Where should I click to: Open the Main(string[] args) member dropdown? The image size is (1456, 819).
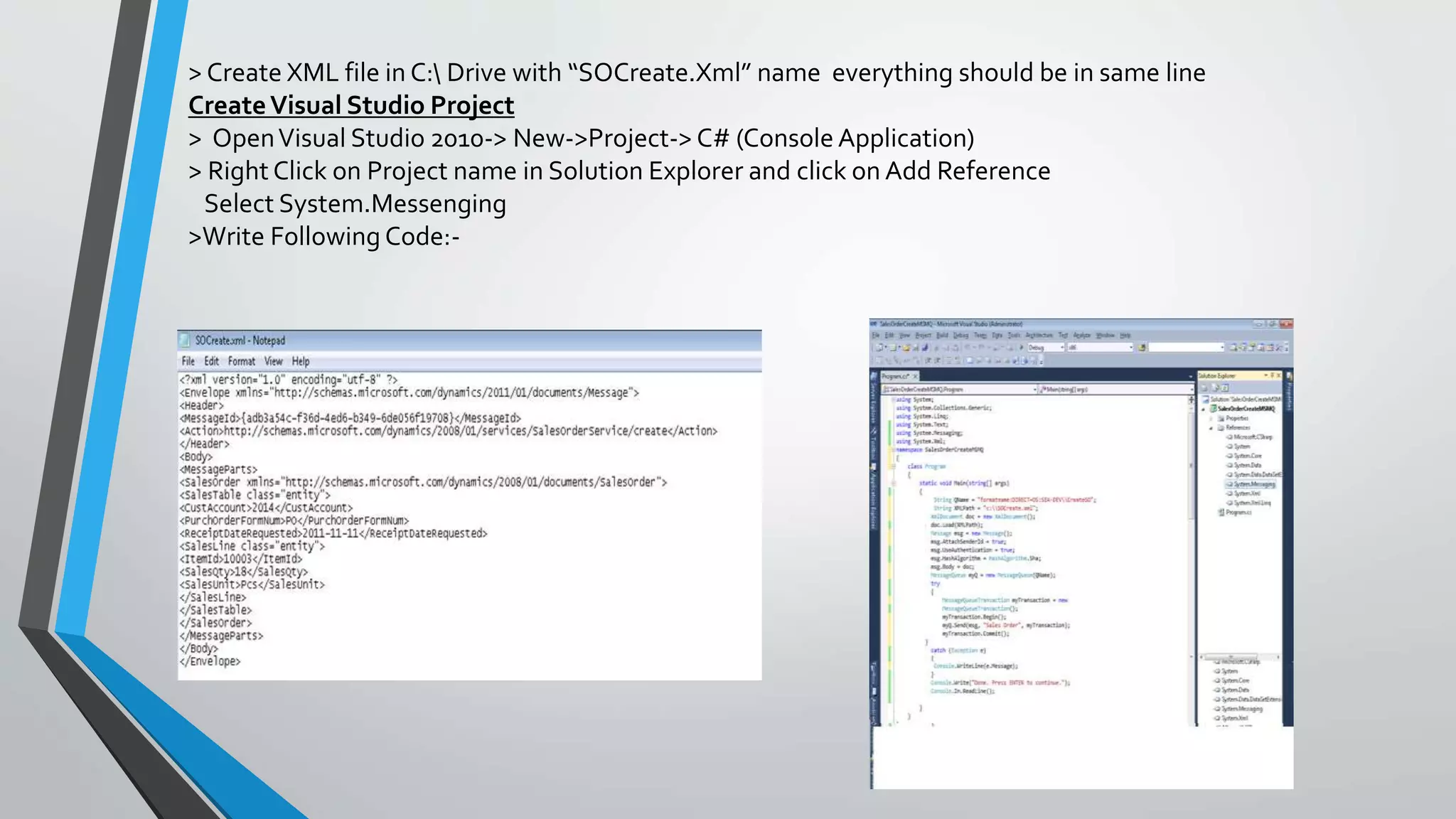click(x=1191, y=390)
